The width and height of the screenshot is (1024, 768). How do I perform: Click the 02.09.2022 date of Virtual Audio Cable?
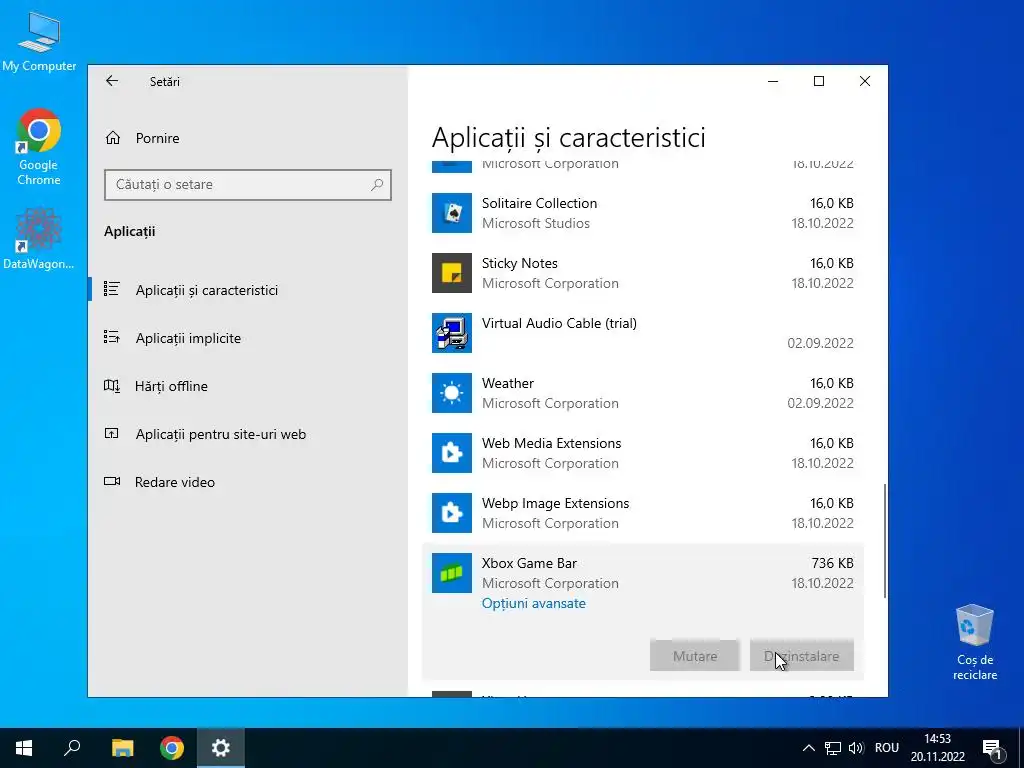pyautogui.click(x=820, y=344)
